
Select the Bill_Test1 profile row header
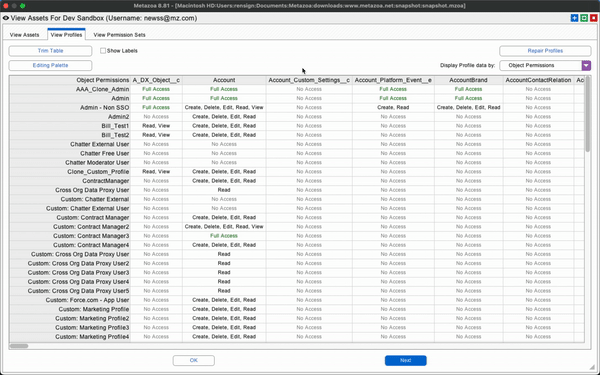70,126
